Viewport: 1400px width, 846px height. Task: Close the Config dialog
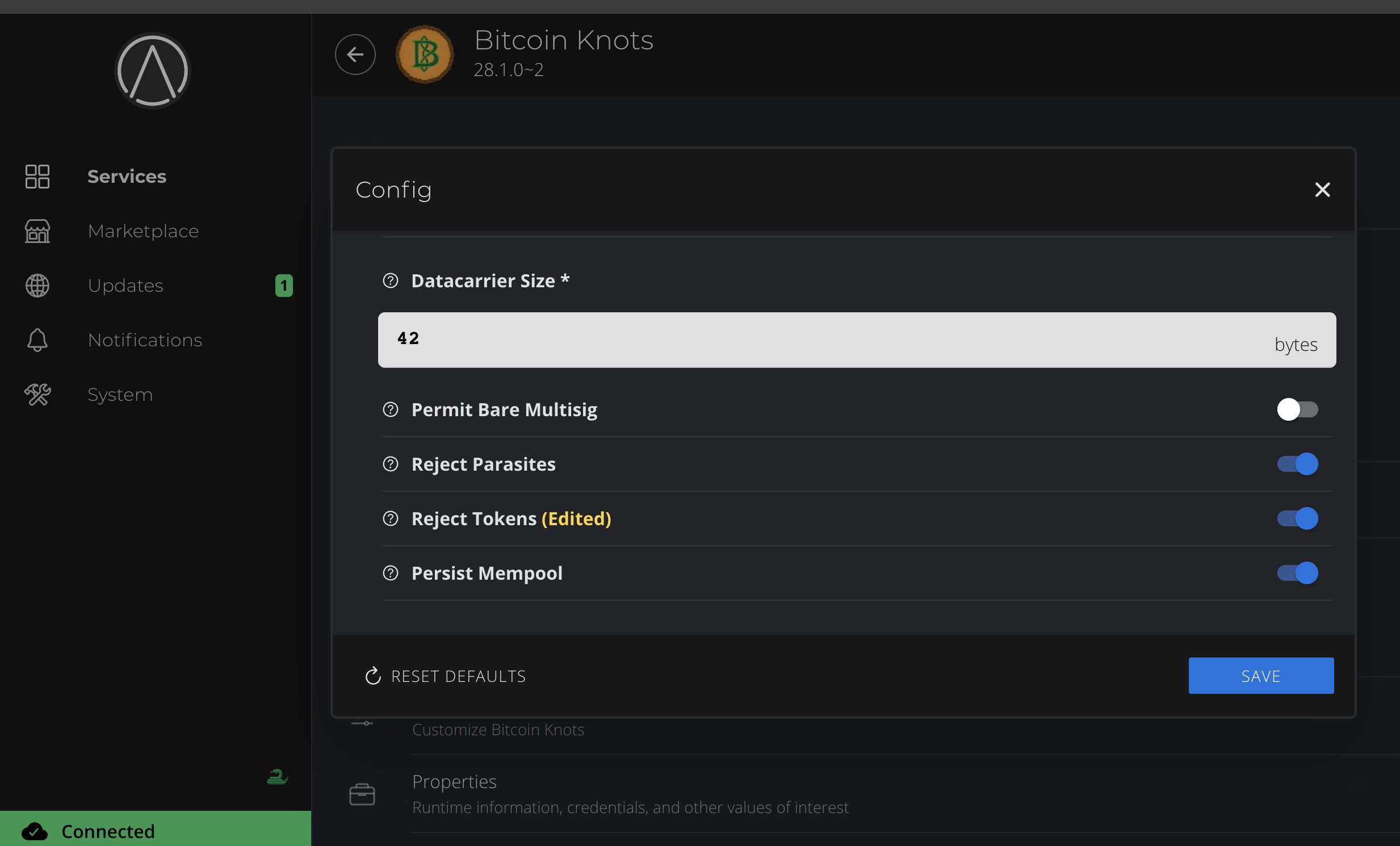[x=1322, y=190]
